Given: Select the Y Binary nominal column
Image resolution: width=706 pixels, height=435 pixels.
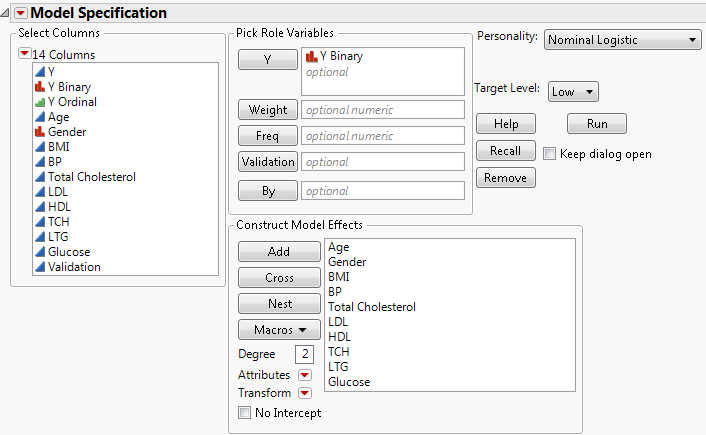Looking at the screenshot, I should (x=69, y=87).
